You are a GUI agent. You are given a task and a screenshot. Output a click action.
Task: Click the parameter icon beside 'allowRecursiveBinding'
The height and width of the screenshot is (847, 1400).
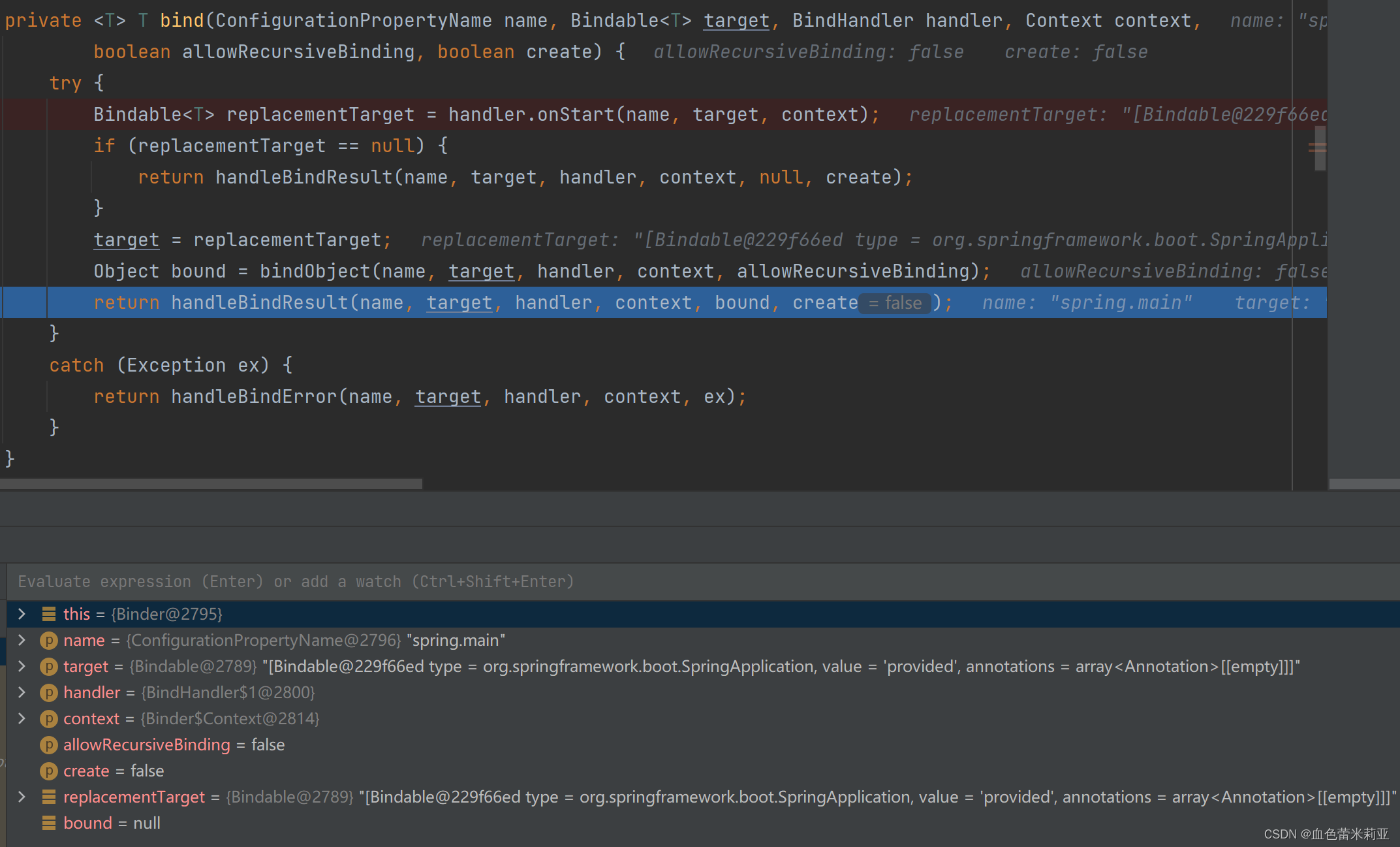(x=48, y=745)
